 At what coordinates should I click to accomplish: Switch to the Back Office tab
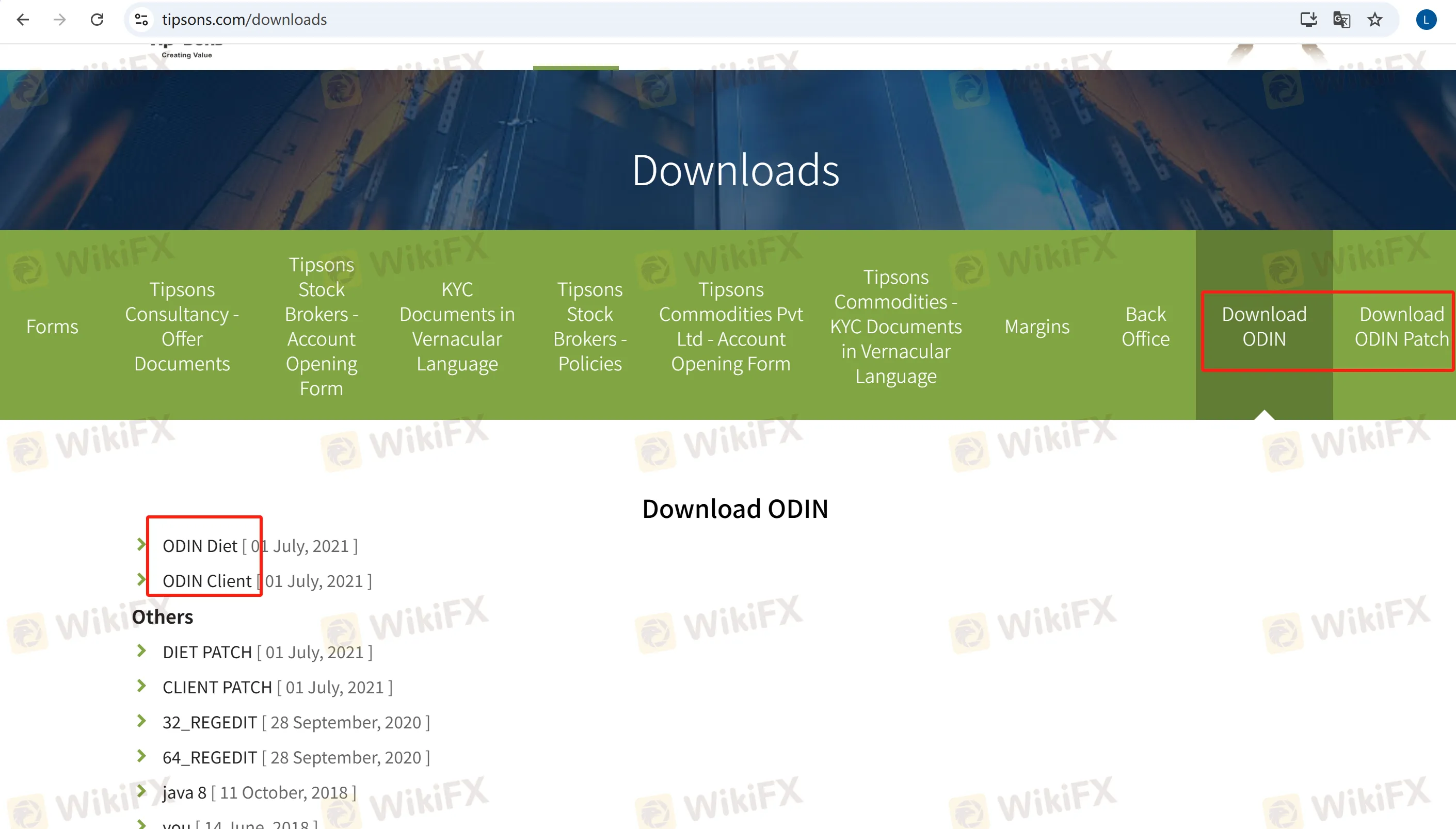[1145, 326]
